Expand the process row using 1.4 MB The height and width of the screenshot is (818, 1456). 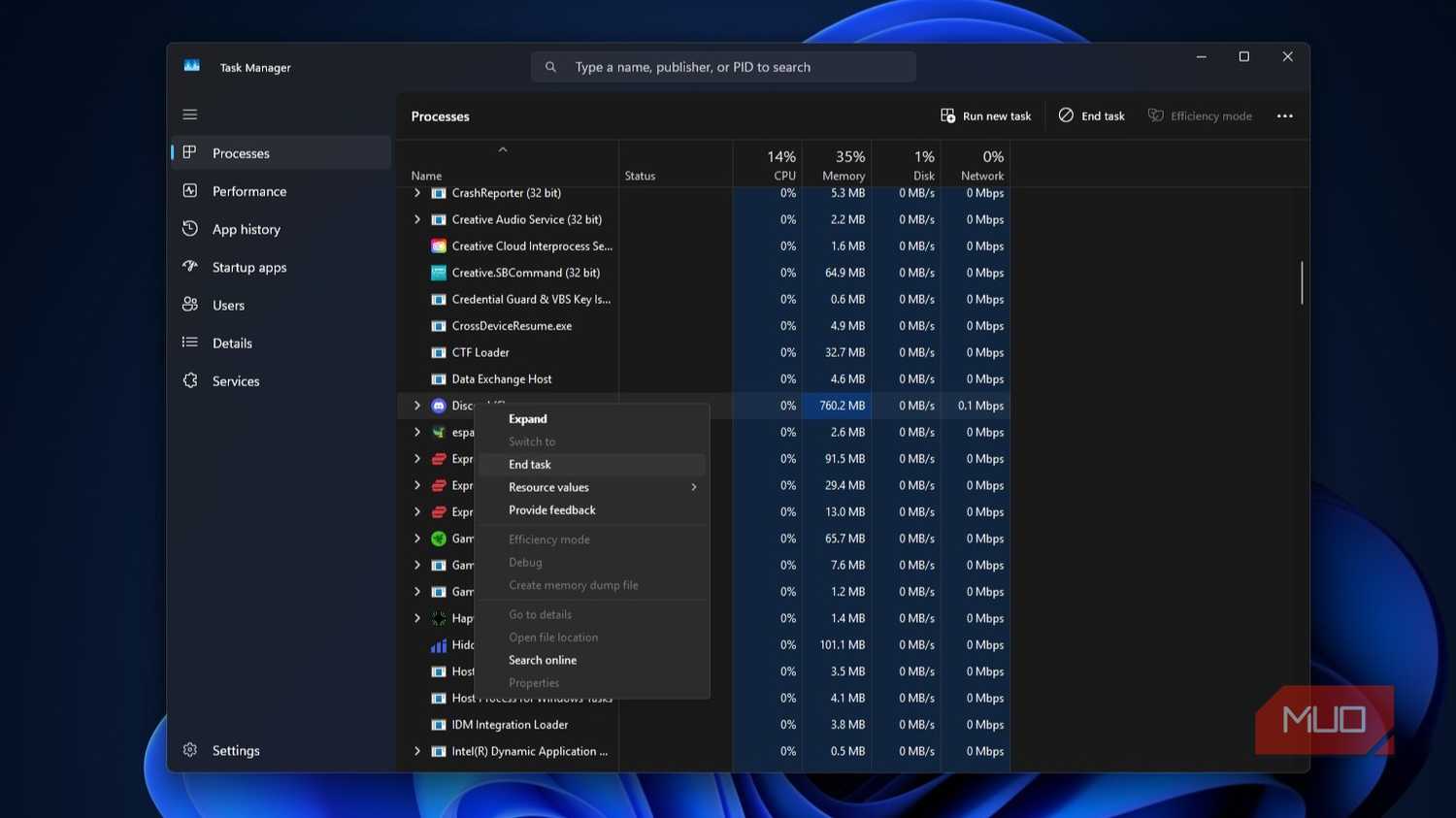pyautogui.click(x=417, y=618)
